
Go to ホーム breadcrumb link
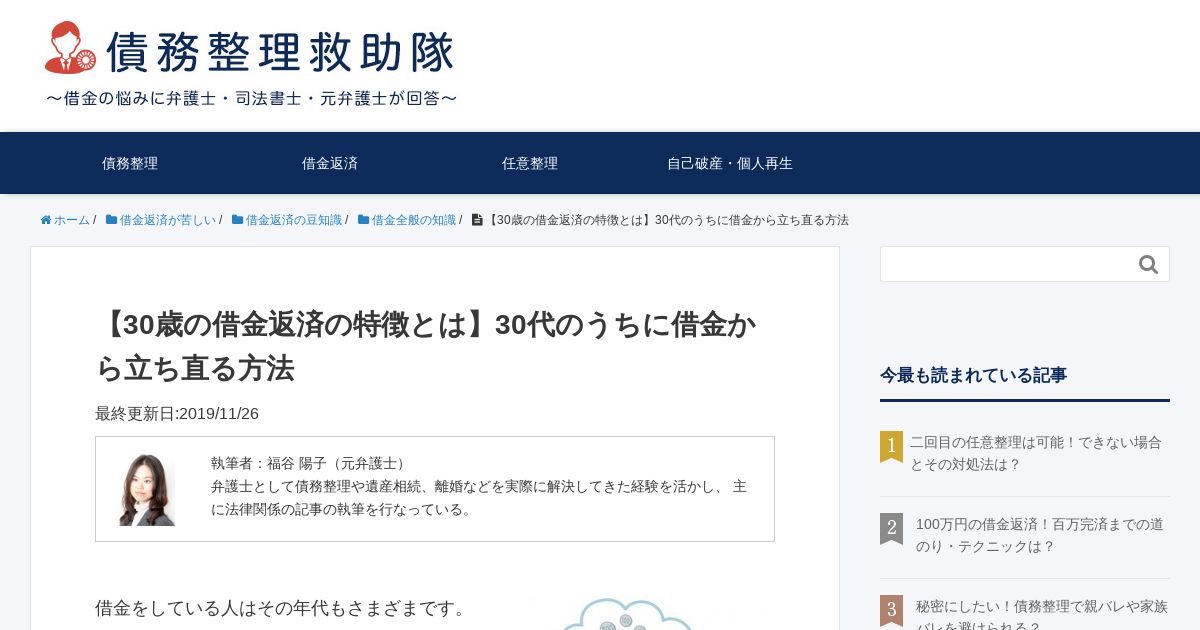pos(72,220)
